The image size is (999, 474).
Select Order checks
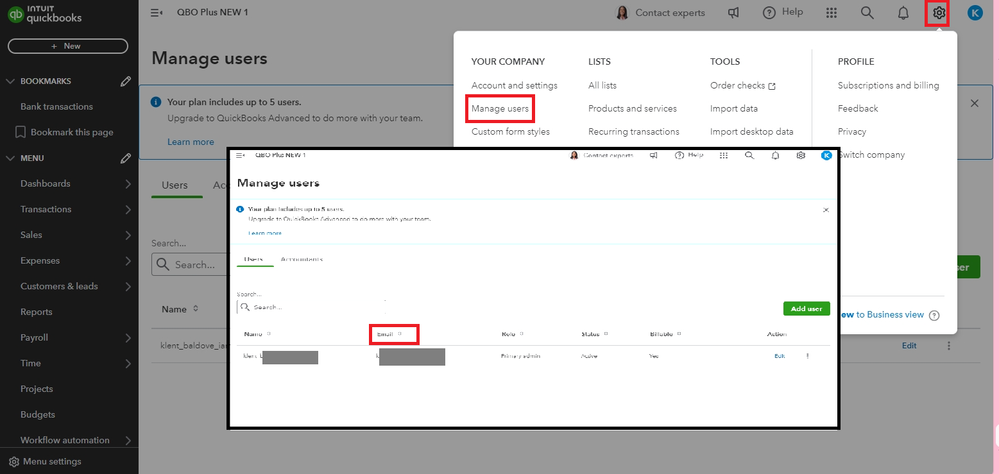tap(743, 85)
